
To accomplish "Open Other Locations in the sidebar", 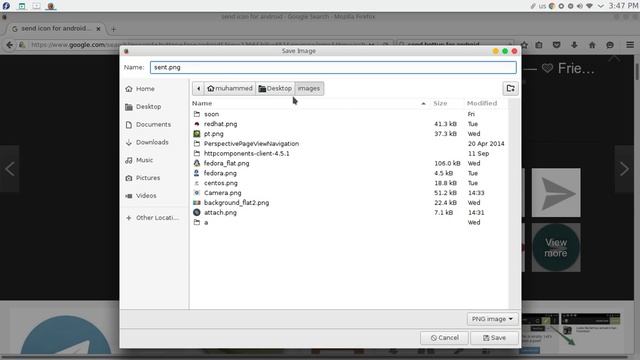I will coord(152,218).
